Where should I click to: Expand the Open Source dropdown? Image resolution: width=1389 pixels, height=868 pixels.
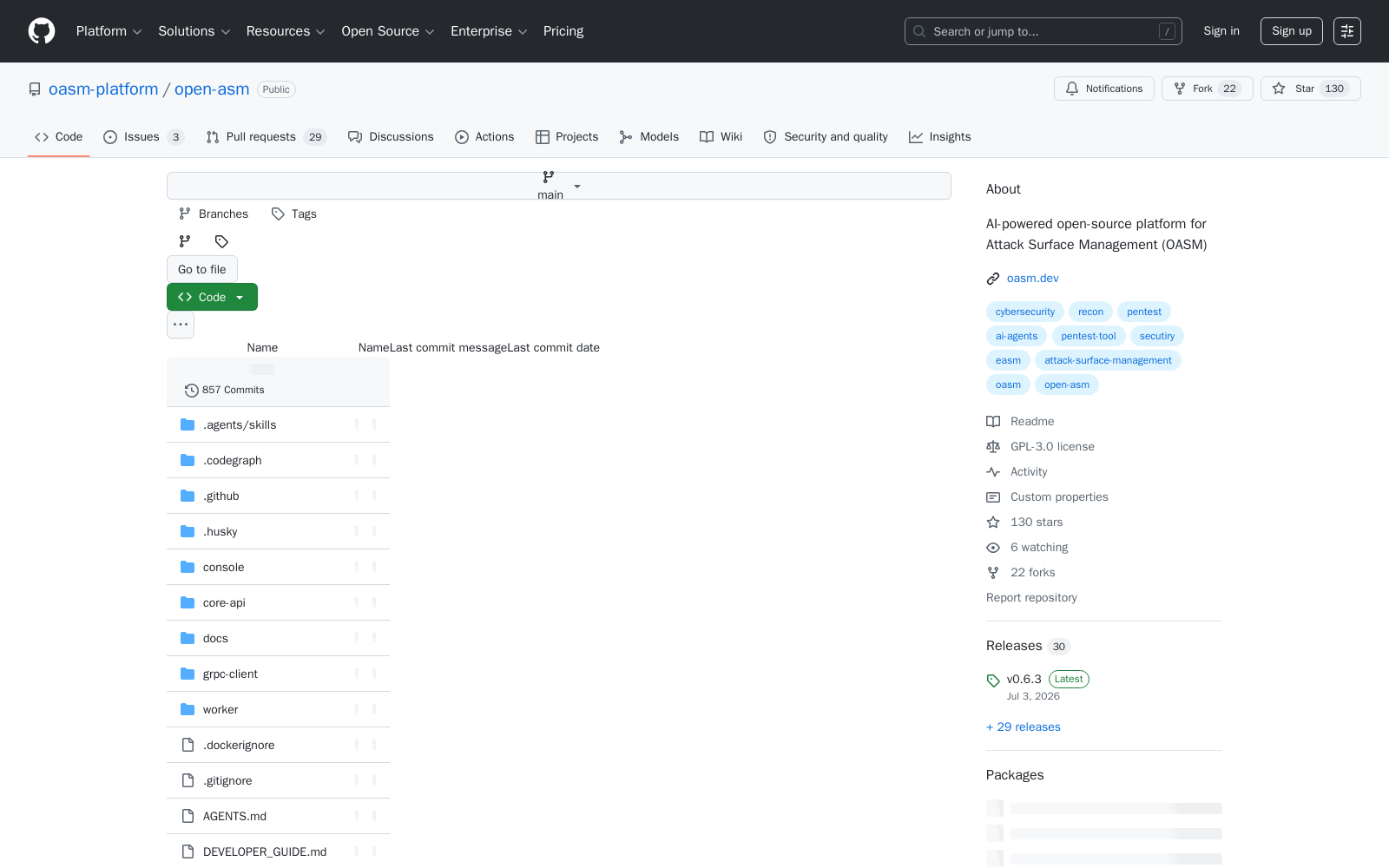tap(387, 31)
